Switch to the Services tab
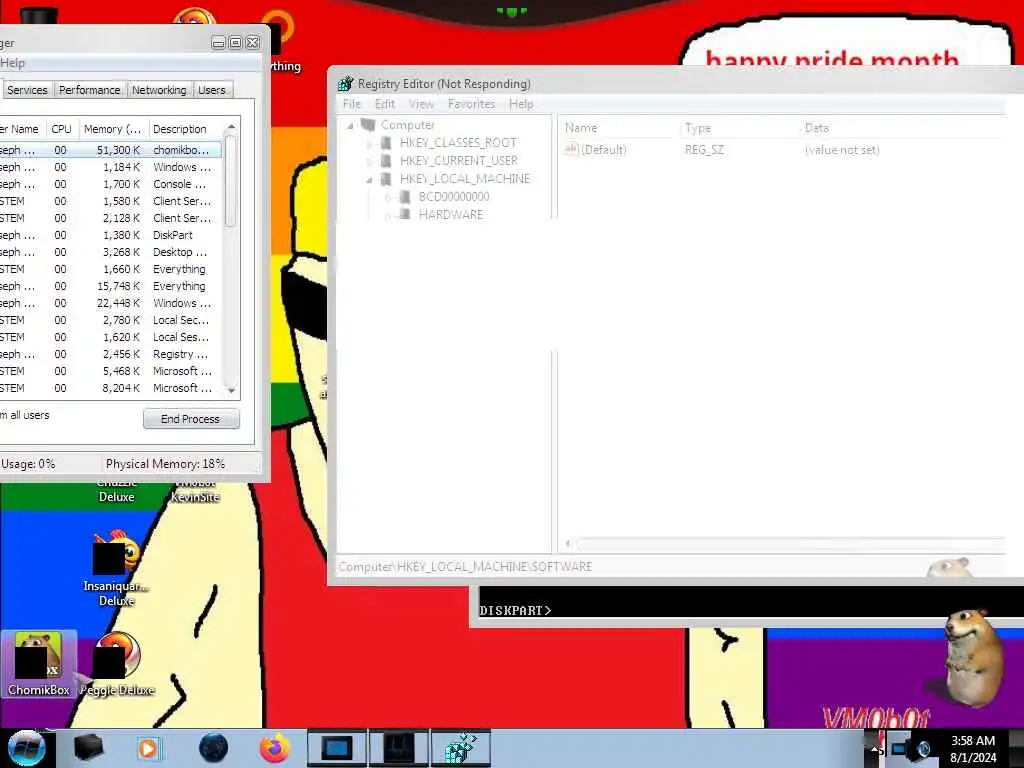 coord(27,89)
